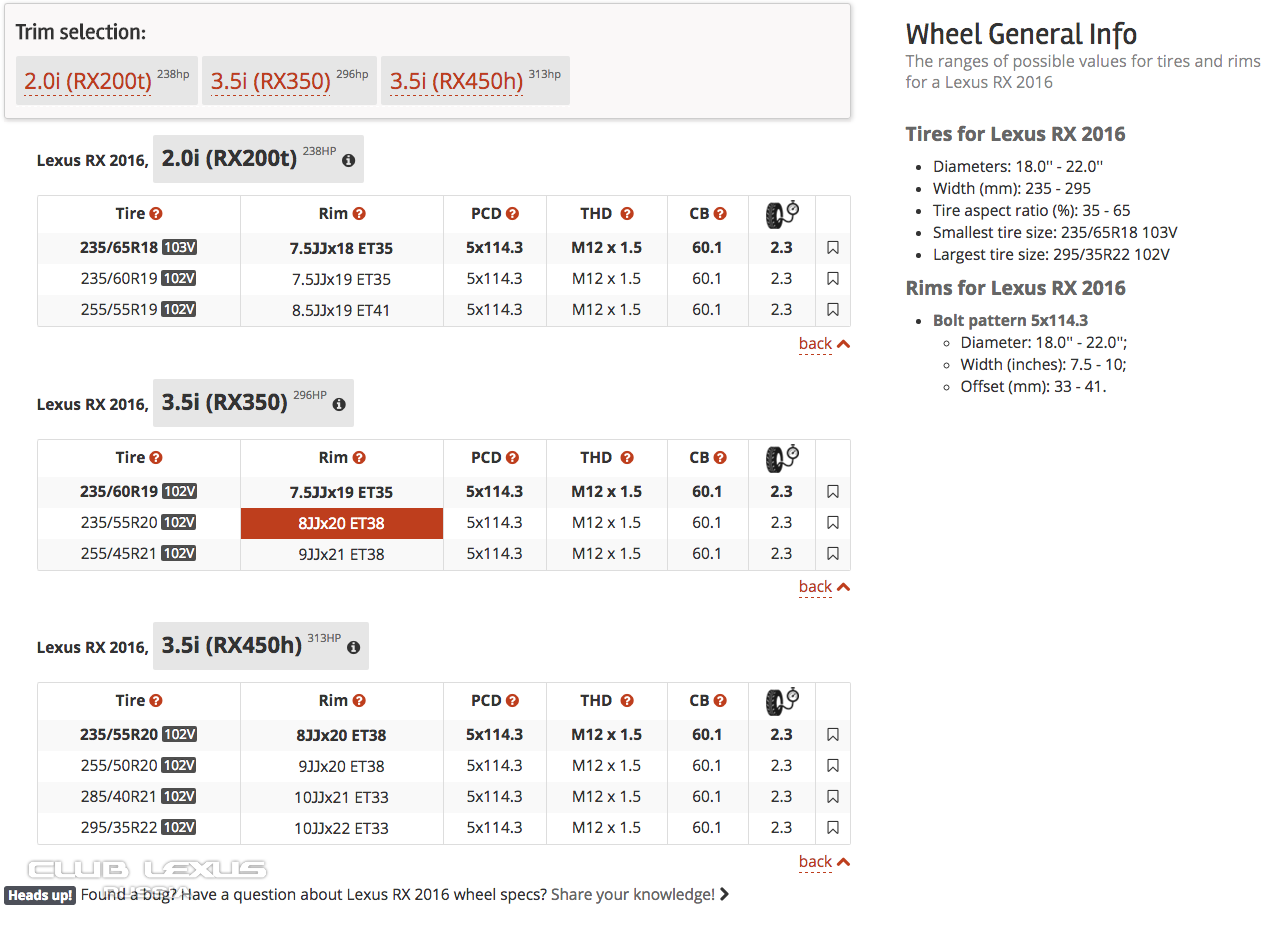
Task: Click Tire help icon in RX200t table
Action: (x=156, y=214)
